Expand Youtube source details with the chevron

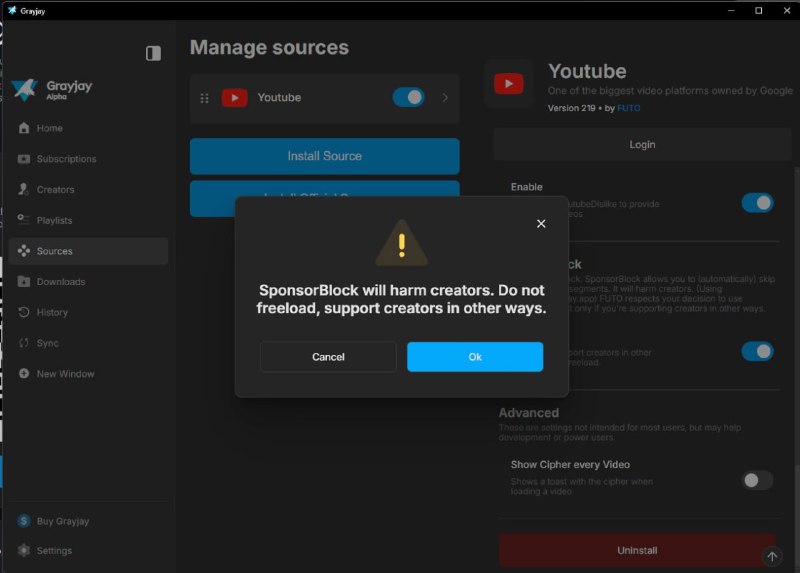(445, 97)
